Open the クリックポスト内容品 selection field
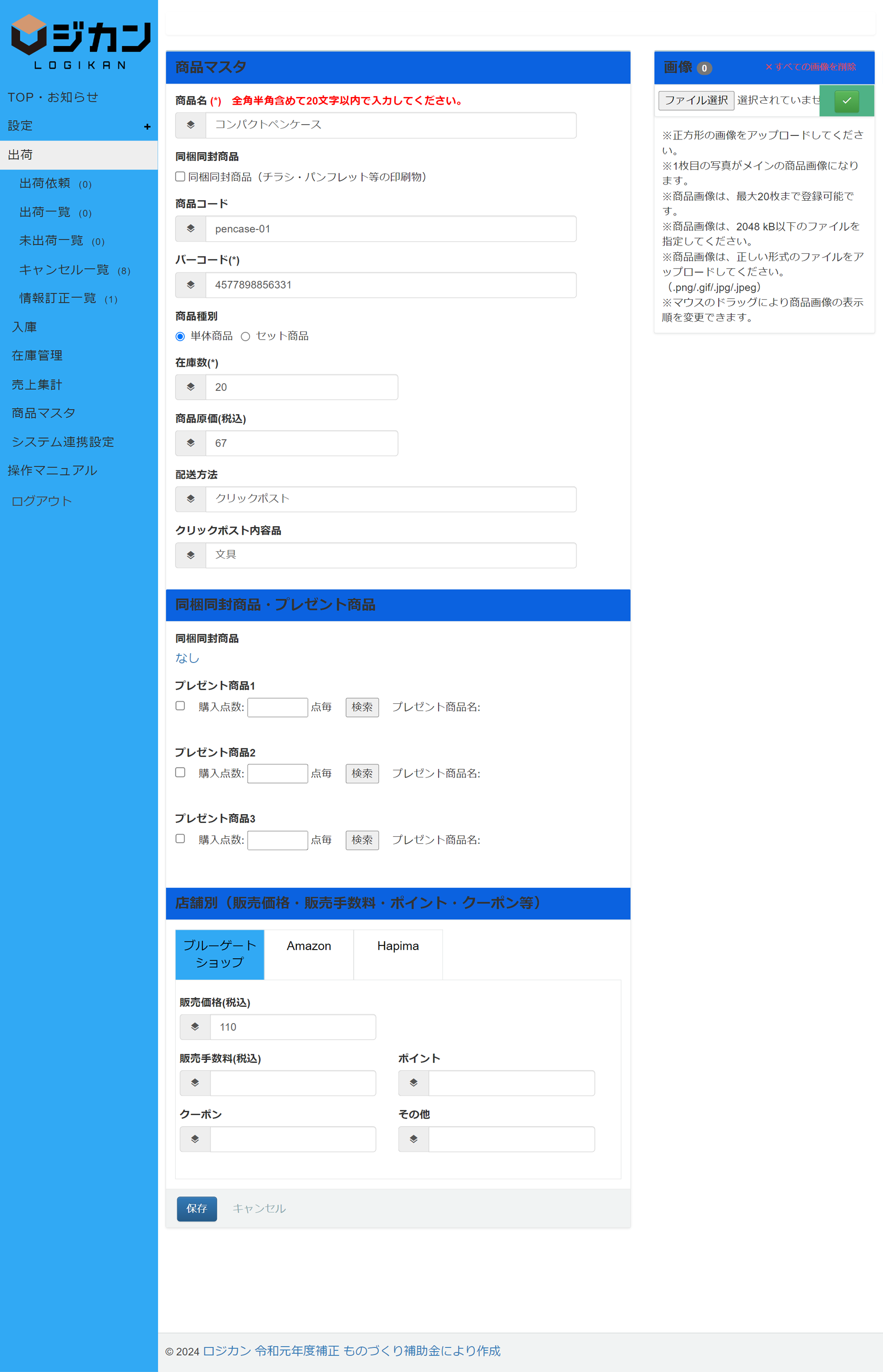Image resolution: width=883 pixels, height=1372 pixels. click(390, 555)
